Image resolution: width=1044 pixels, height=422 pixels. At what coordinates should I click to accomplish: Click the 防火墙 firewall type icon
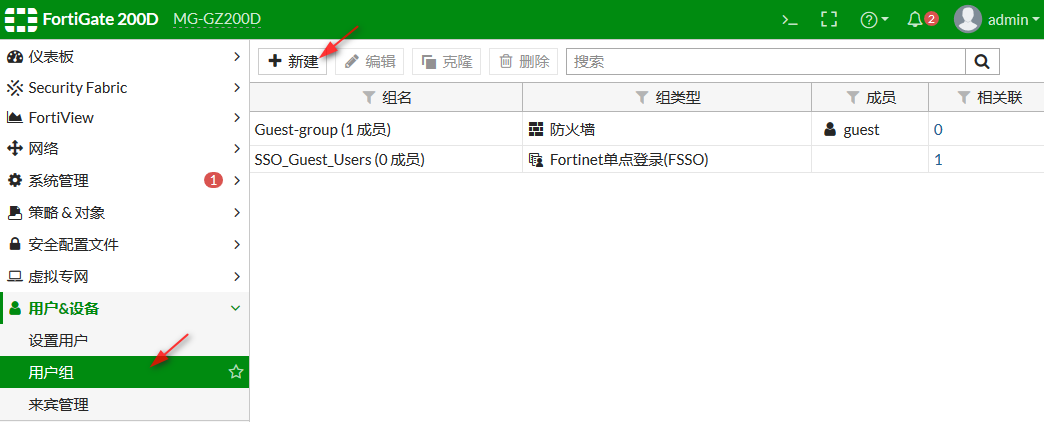536,129
